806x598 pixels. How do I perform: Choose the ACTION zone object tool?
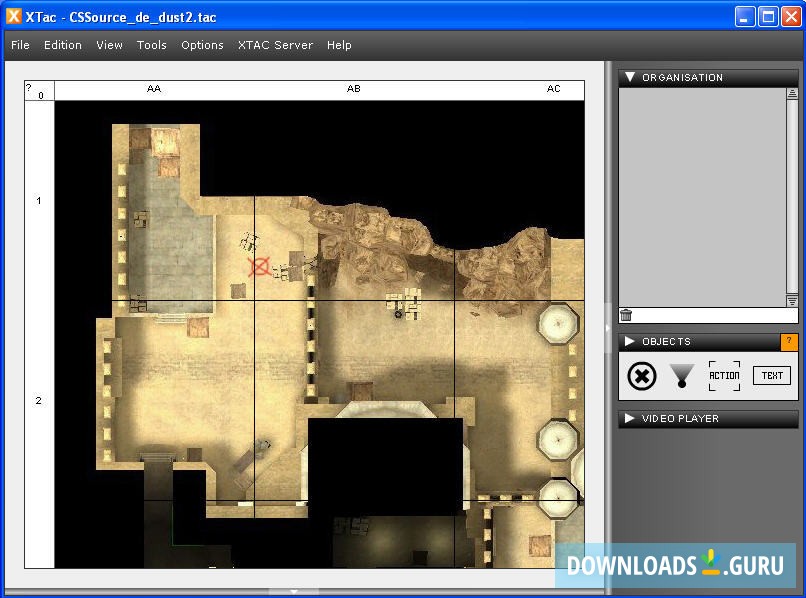click(x=724, y=376)
